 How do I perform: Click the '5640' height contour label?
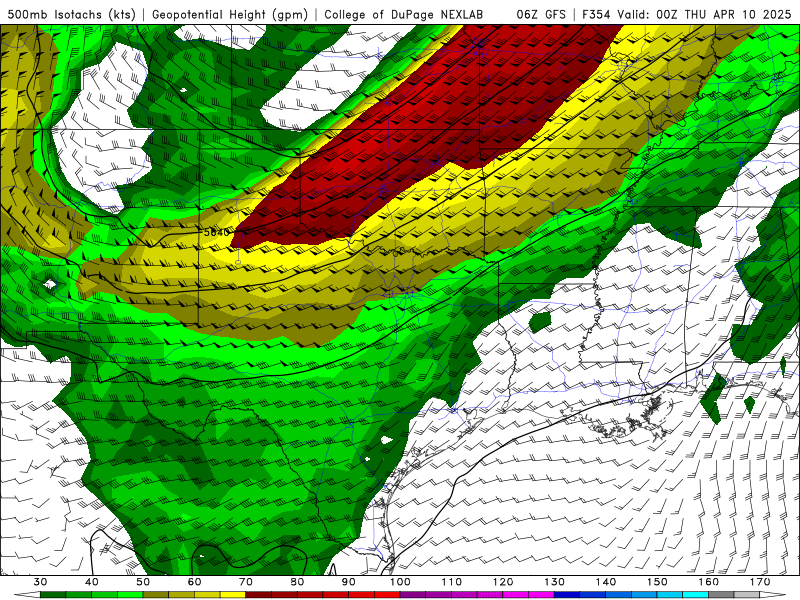[216, 232]
